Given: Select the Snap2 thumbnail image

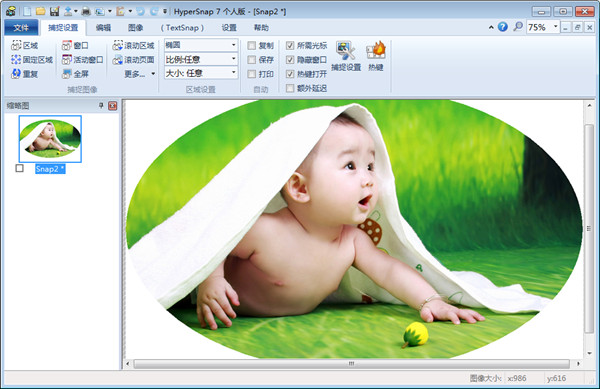Looking at the screenshot, I should click(x=50, y=138).
